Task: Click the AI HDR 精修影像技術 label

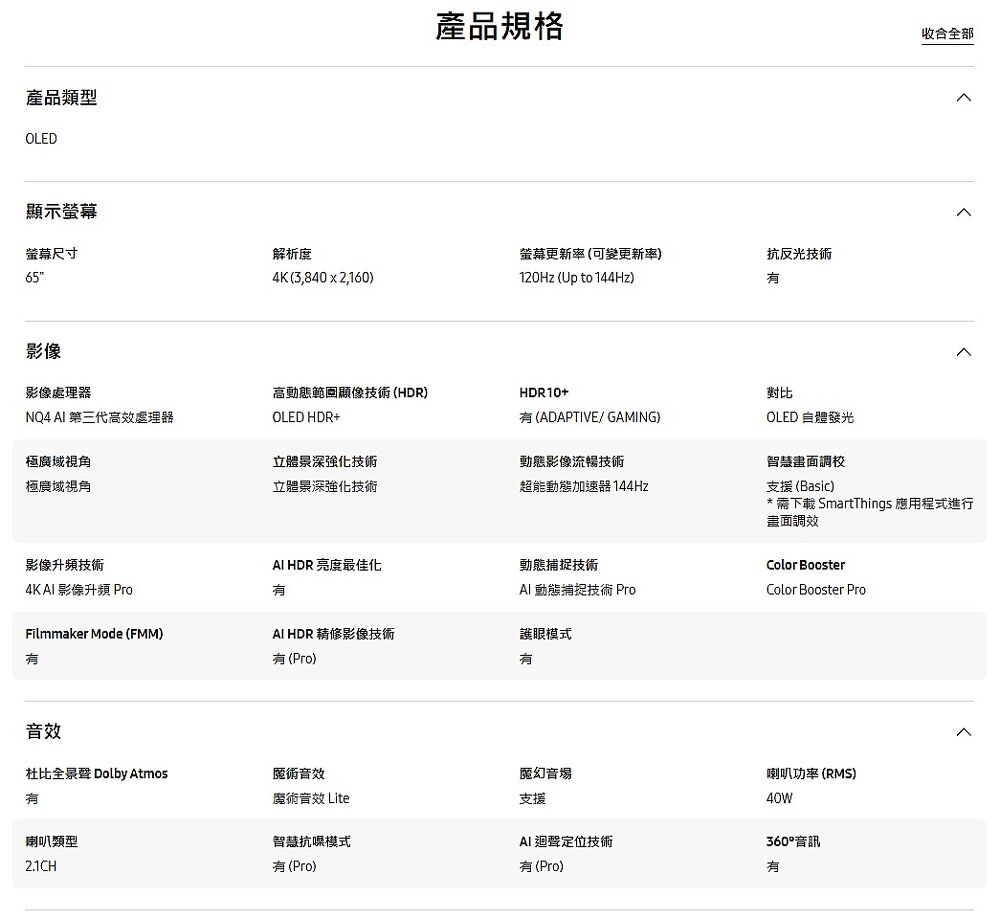Action: point(334,634)
